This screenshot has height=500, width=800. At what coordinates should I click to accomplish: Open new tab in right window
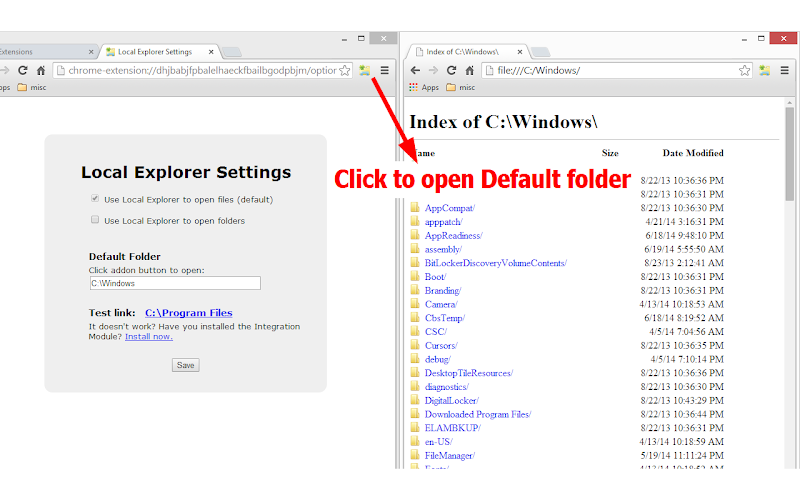pos(540,52)
